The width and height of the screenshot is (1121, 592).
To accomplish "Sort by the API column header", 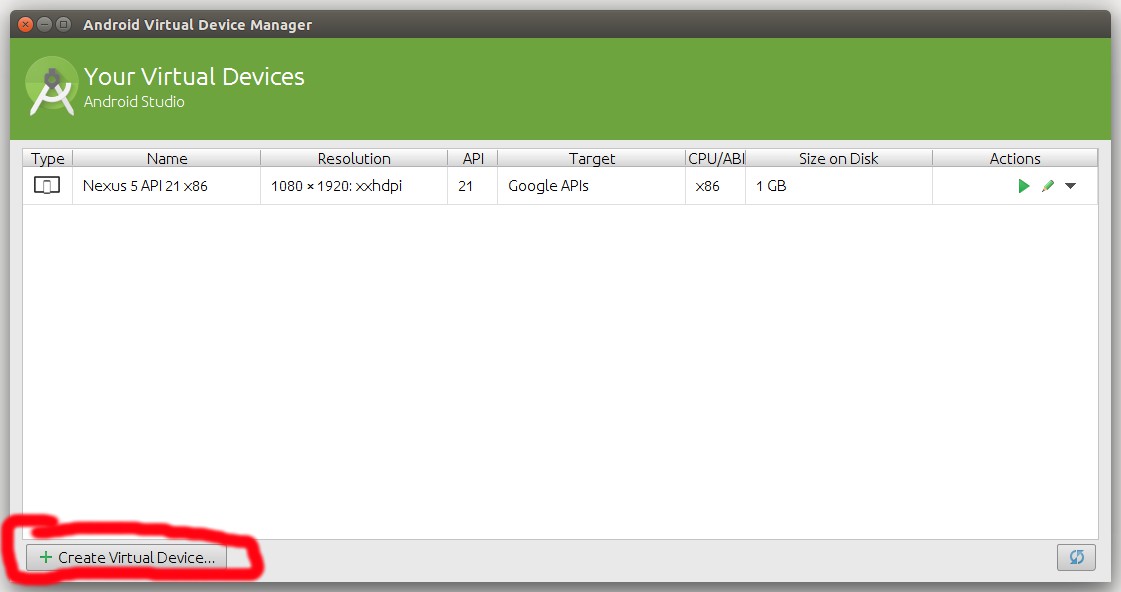I will 473,158.
